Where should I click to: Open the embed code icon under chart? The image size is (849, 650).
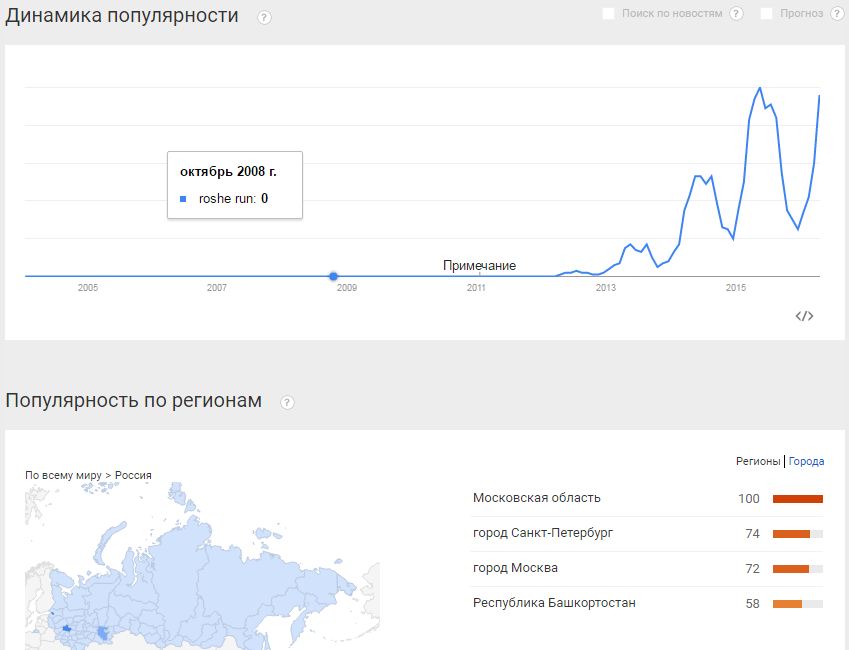pyautogui.click(x=804, y=316)
